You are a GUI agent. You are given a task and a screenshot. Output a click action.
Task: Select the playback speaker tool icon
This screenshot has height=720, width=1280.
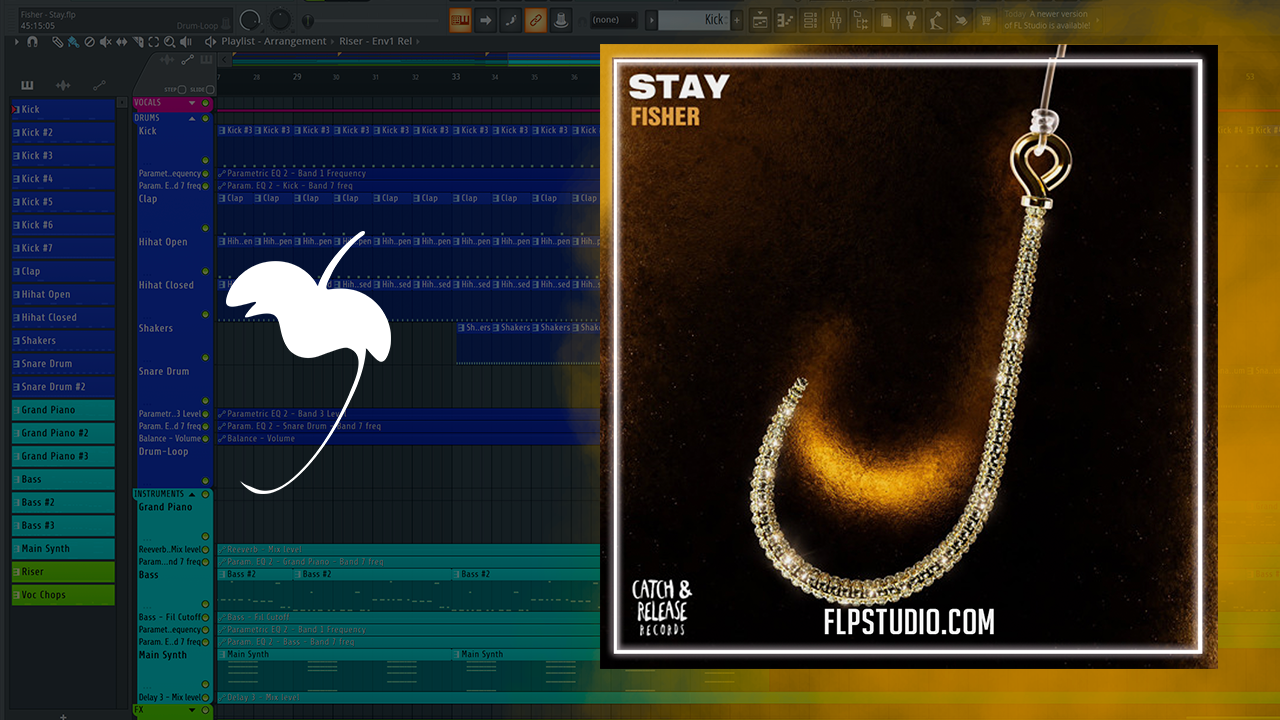[186, 42]
